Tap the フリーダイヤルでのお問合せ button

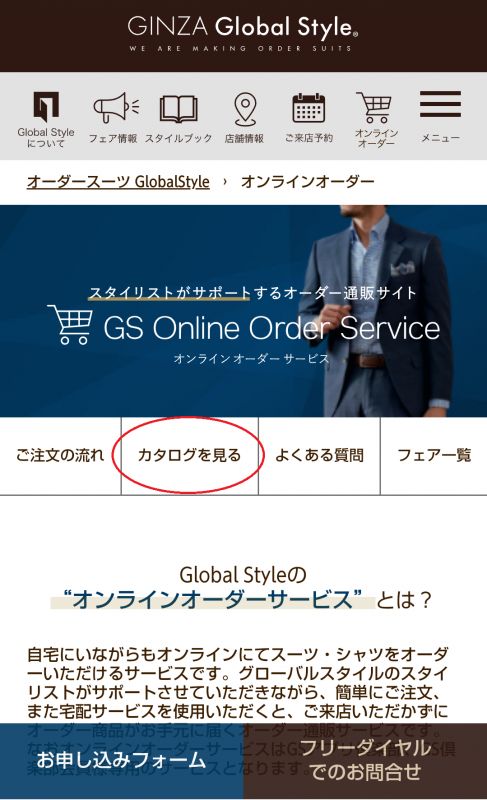(365, 761)
